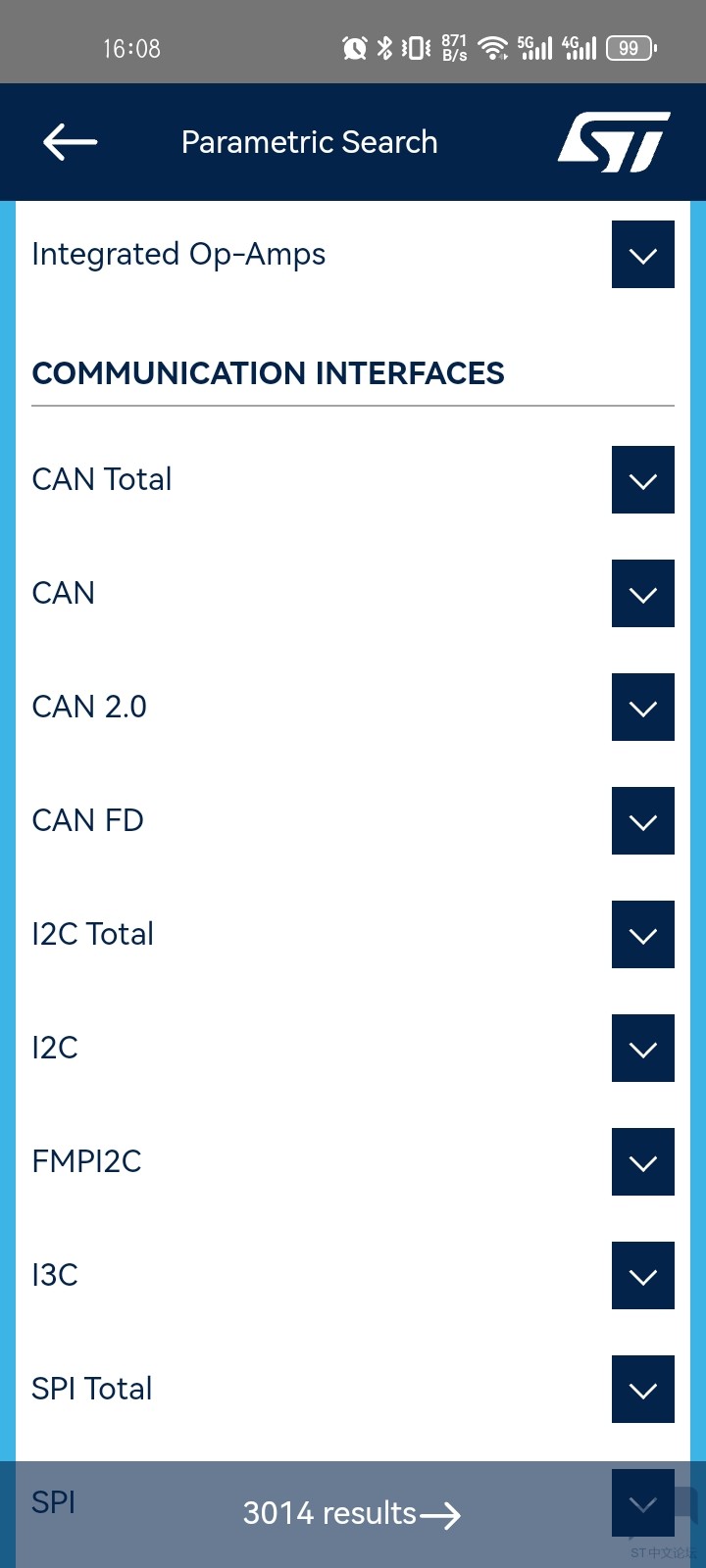Expand the Integrated Op-Amps dropdown
The image size is (706, 1568).
coord(643,255)
